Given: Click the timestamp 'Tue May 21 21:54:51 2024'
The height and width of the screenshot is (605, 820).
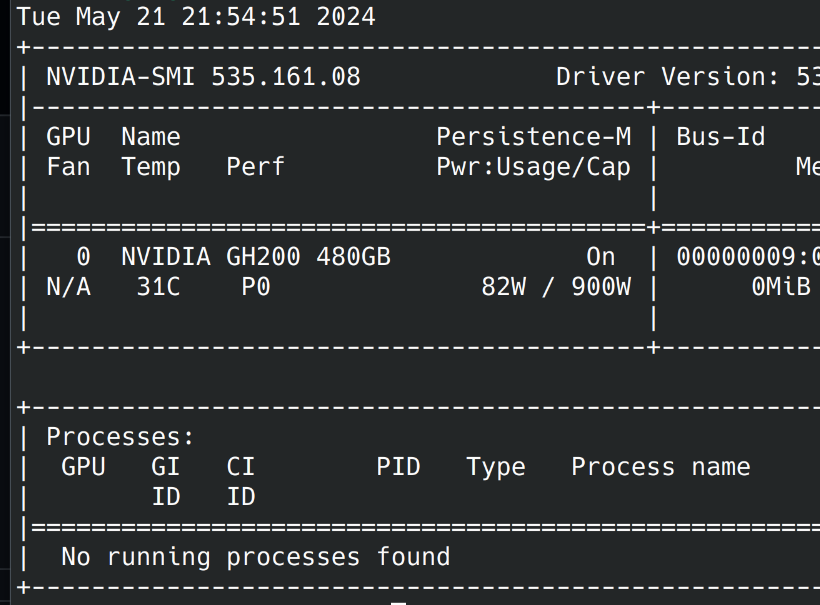Looking at the screenshot, I should (x=196, y=17).
